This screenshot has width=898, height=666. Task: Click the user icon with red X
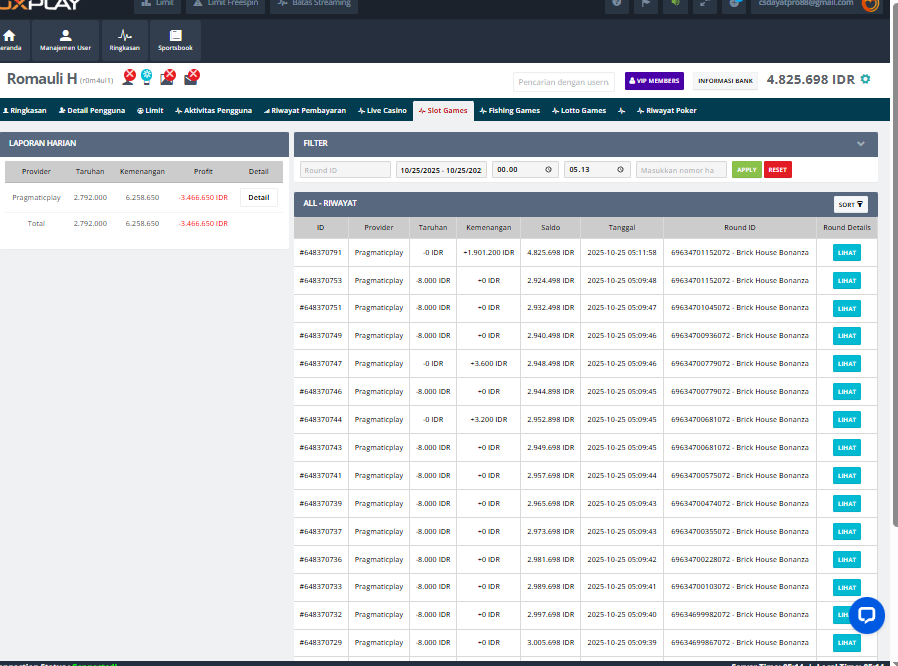[129, 77]
